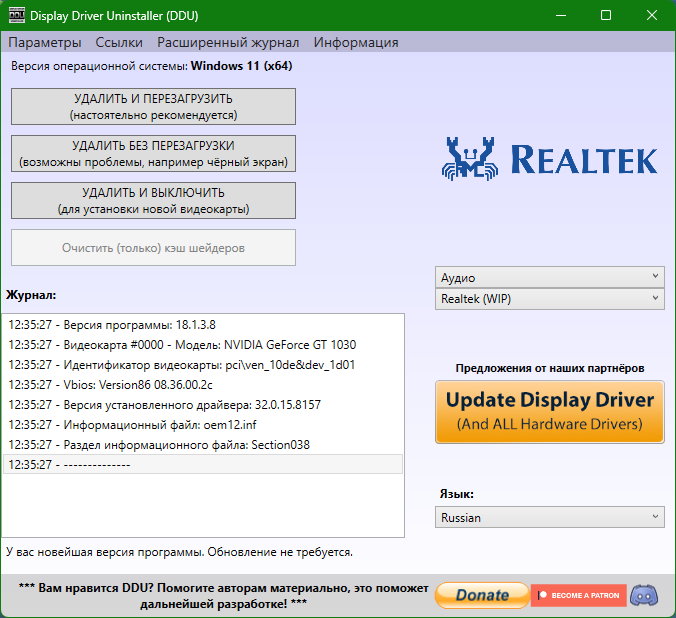Click the DDU app icon in title bar
676x618 pixels.
tap(15, 16)
